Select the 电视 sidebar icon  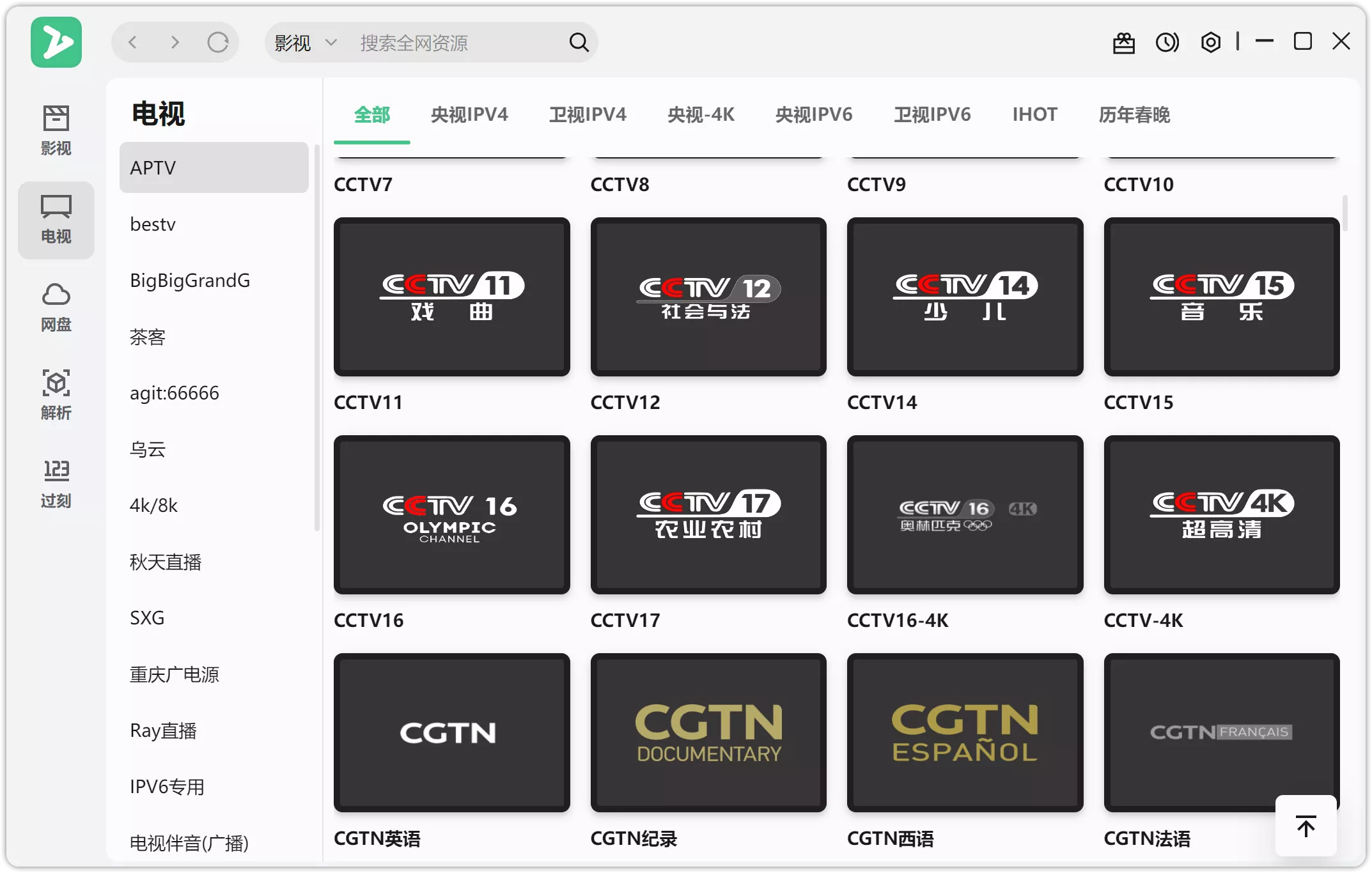56,219
